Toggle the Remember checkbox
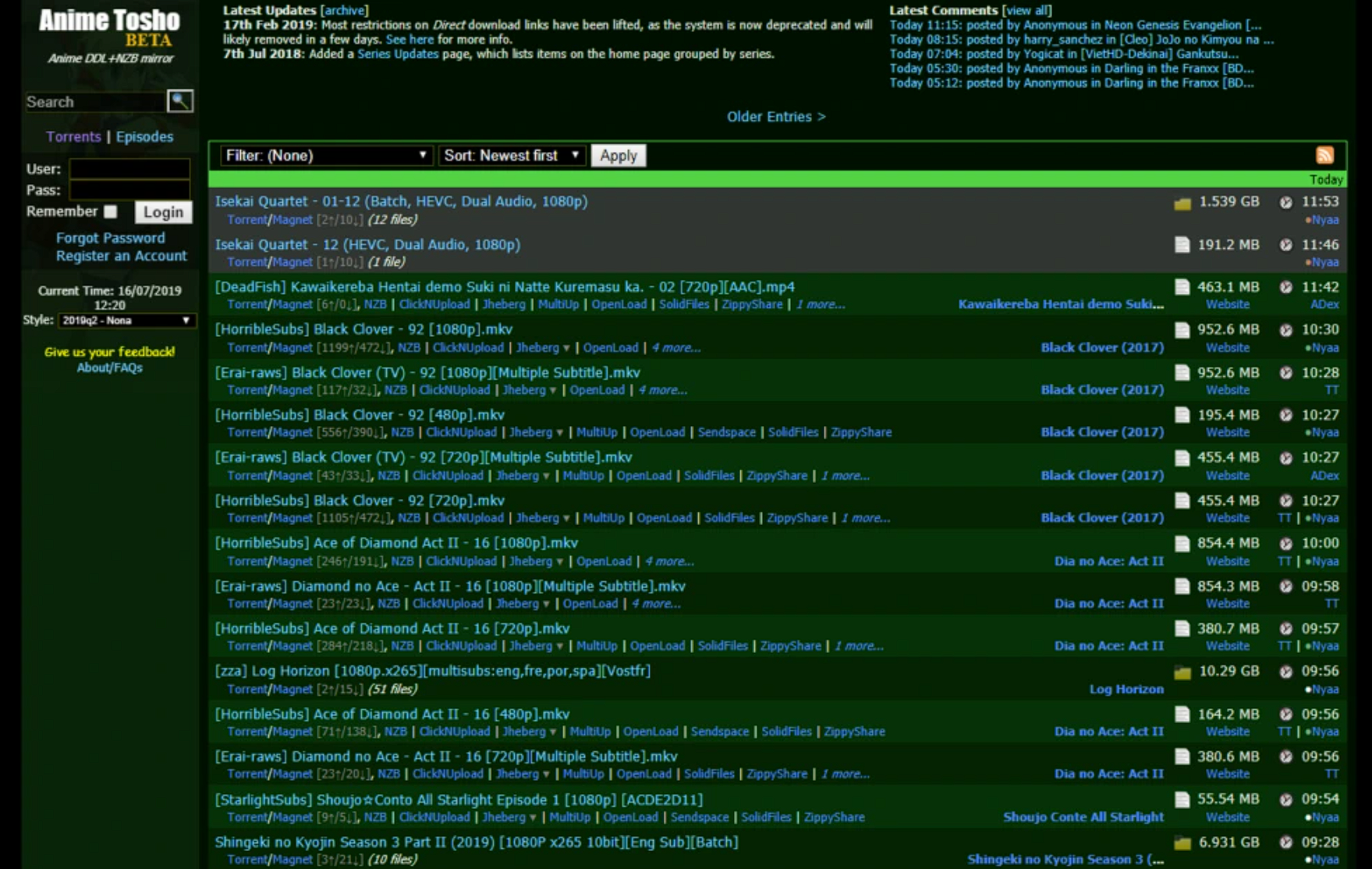 111,211
